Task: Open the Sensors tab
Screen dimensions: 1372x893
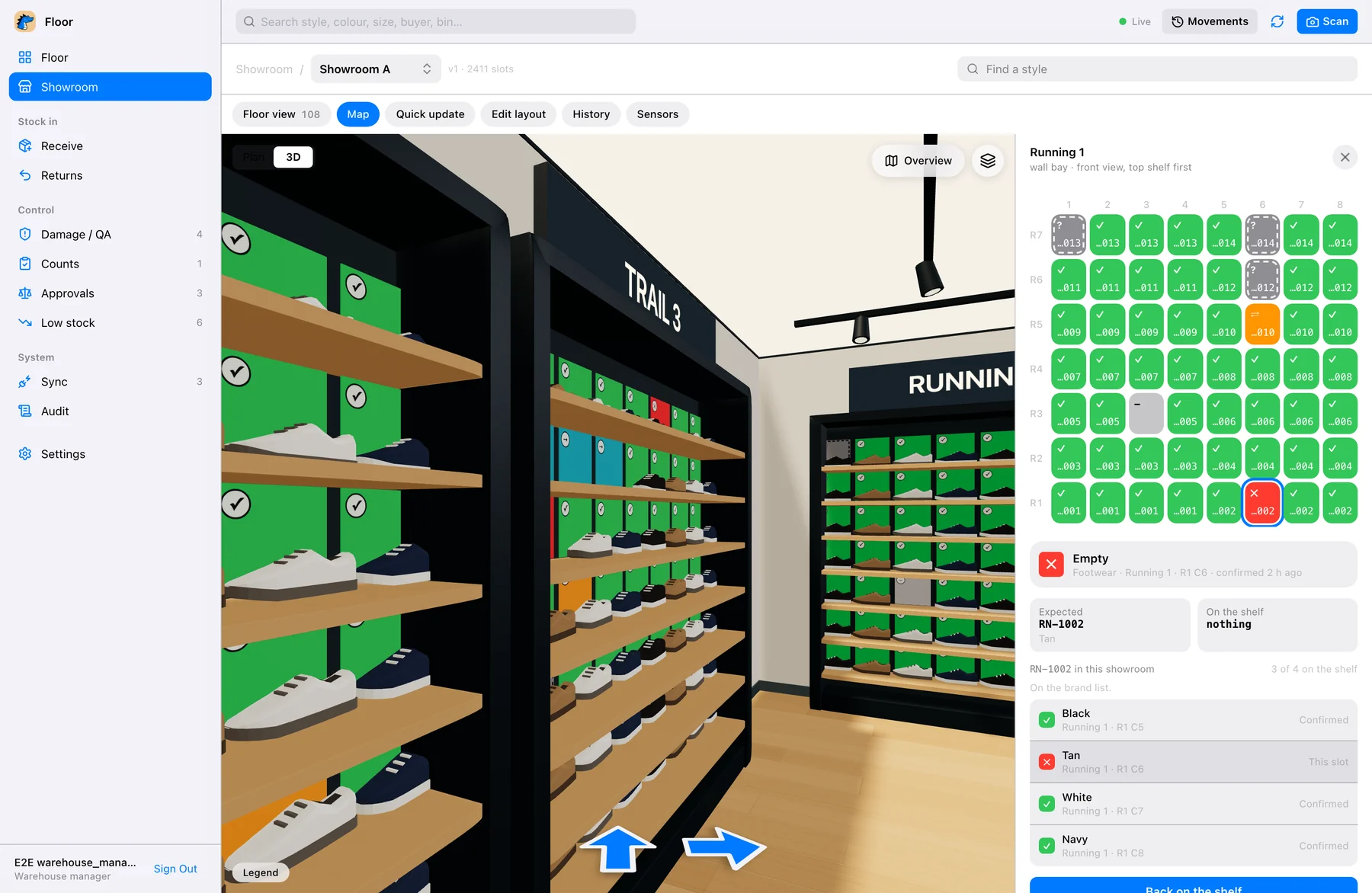Action: (x=658, y=114)
